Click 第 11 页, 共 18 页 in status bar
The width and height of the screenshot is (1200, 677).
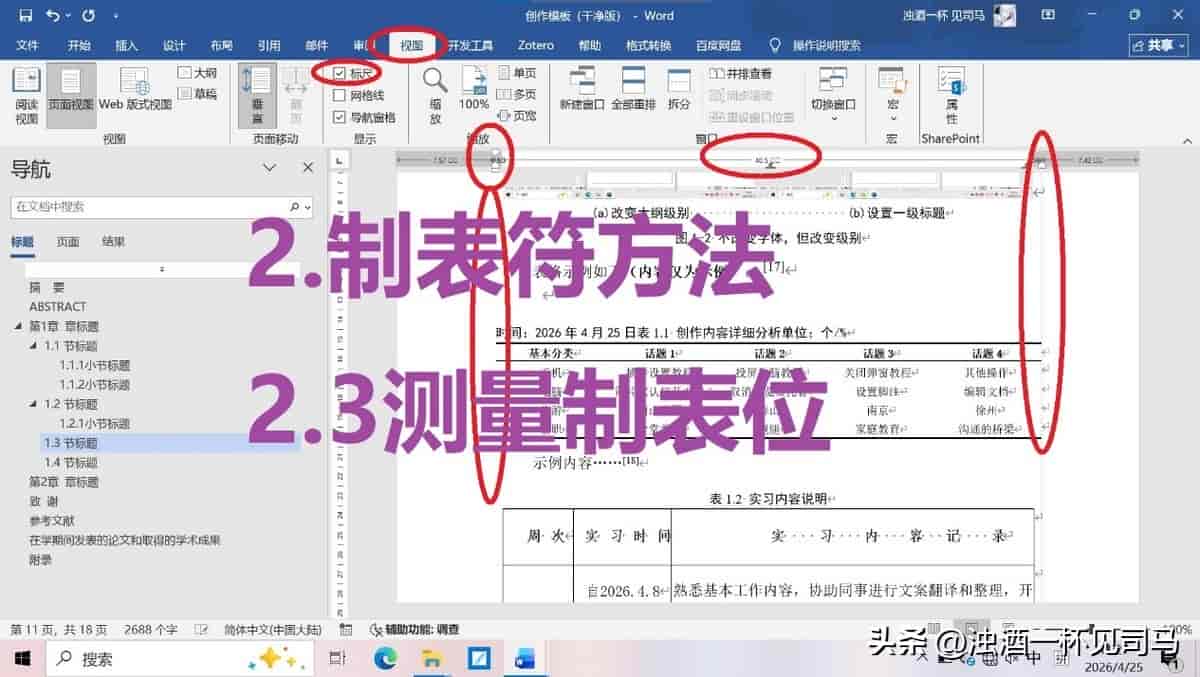(x=58, y=630)
